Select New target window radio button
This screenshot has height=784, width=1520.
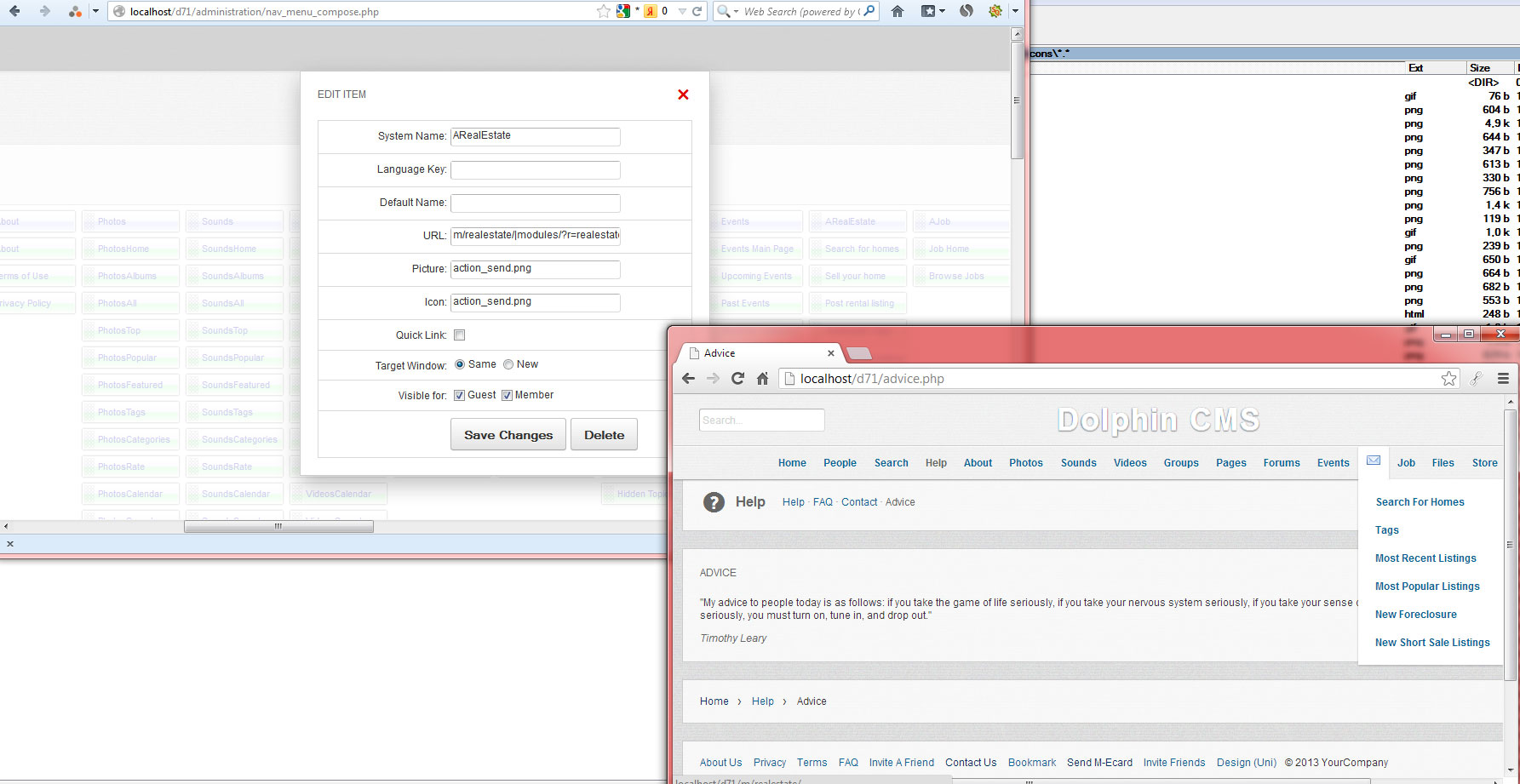tap(508, 364)
